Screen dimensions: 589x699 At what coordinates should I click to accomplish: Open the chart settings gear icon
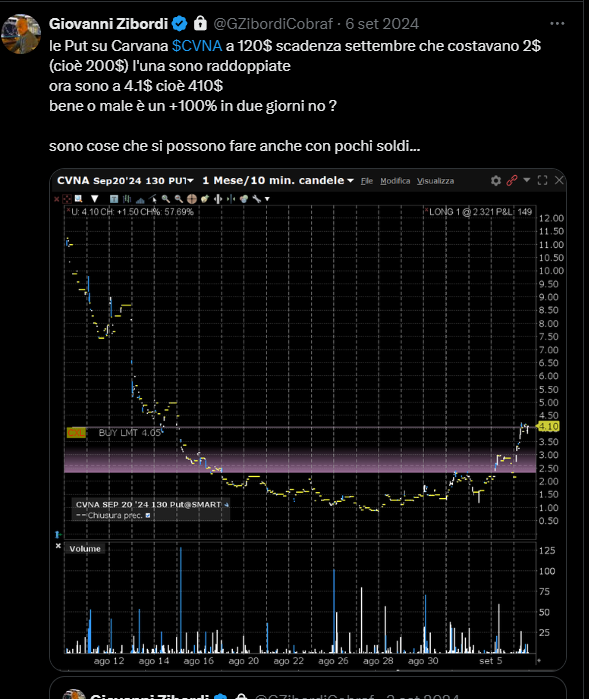[496, 181]
